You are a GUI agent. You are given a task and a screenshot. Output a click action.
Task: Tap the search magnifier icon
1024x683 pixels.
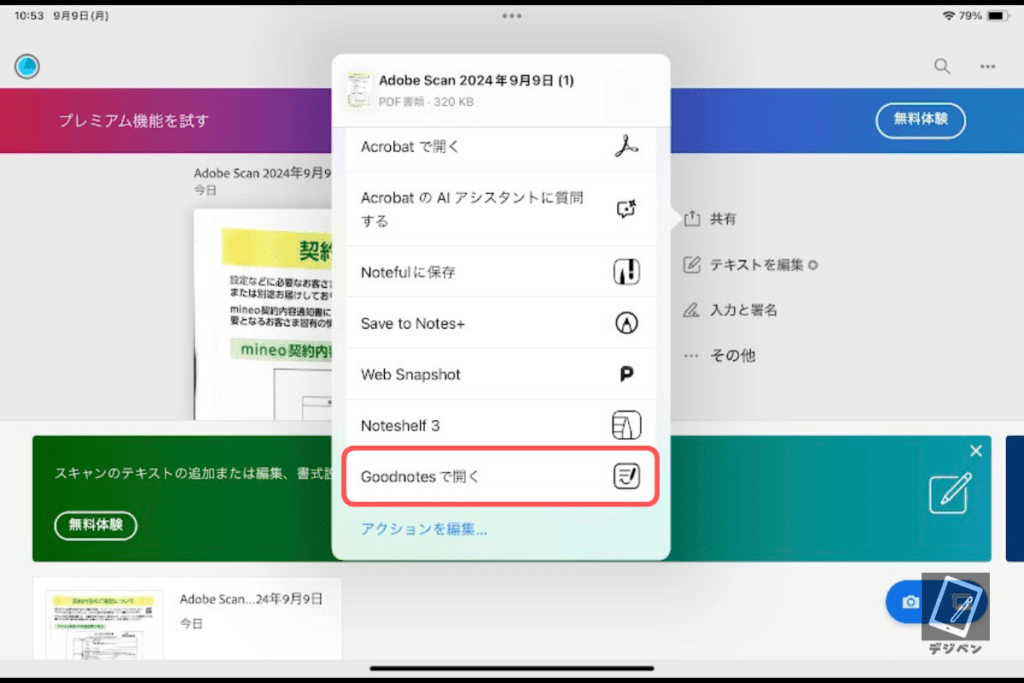tap(942, 66)
